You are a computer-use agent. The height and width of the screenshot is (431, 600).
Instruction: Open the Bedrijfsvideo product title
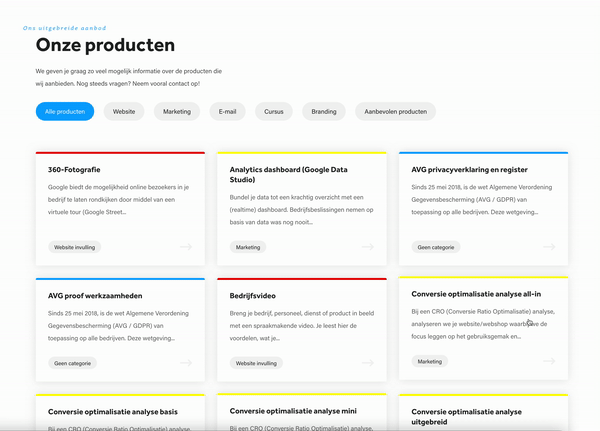[255, 296]
